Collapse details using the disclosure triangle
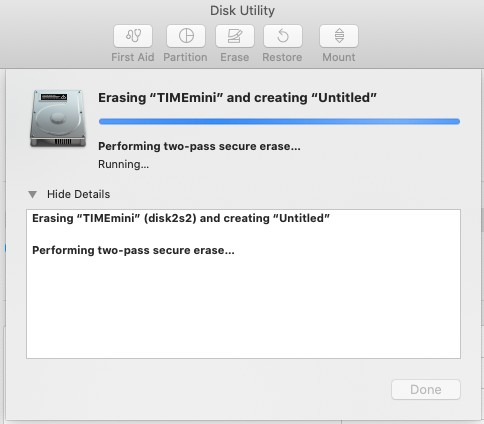This screenshot has width=484, height=424. click(32, 194)
